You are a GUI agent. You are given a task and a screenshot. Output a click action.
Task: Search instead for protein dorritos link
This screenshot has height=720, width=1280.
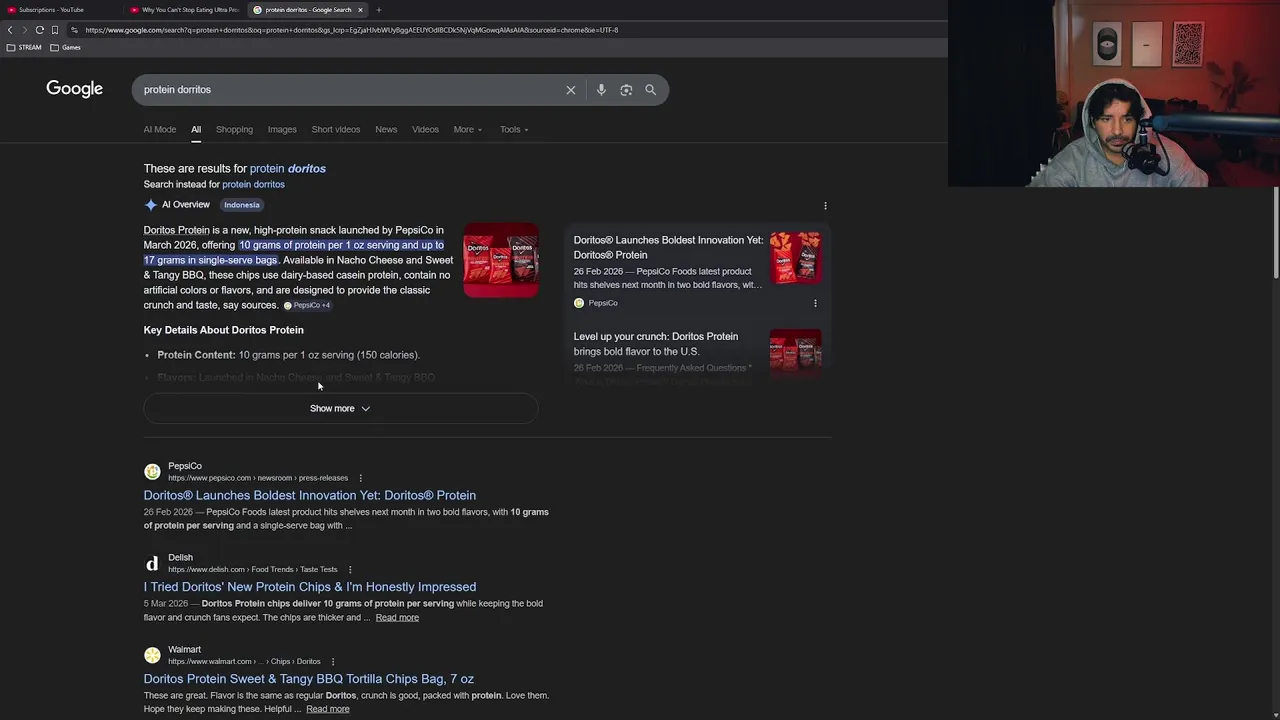pyautogui.click(x=253, y=184)
